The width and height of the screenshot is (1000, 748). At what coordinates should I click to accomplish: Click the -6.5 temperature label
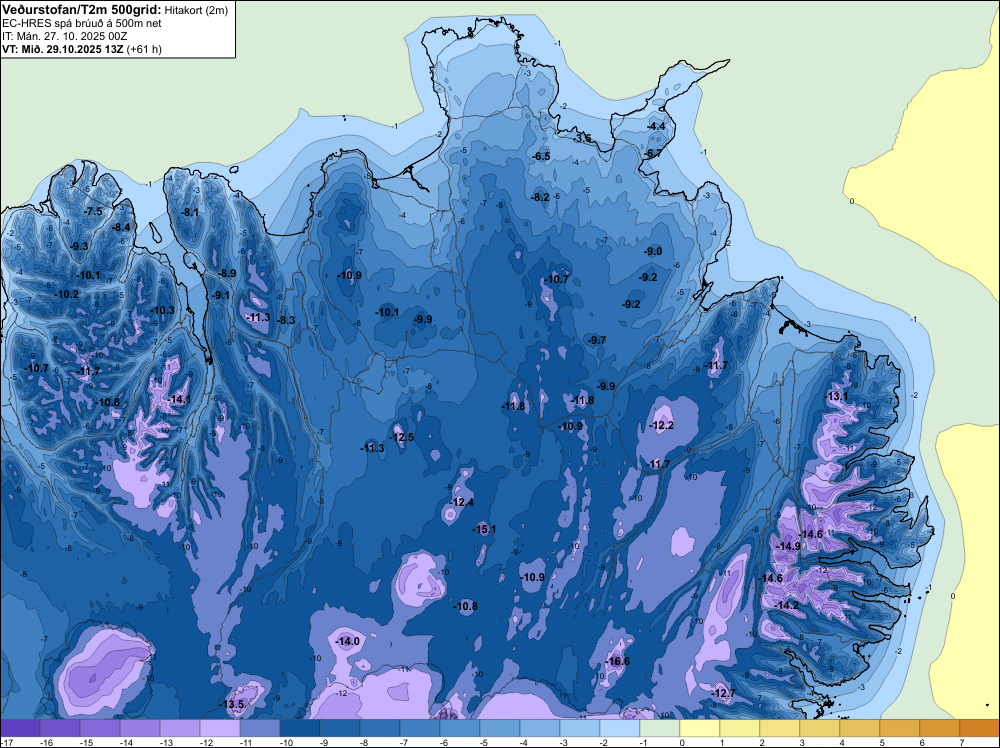tap(541, 157)
